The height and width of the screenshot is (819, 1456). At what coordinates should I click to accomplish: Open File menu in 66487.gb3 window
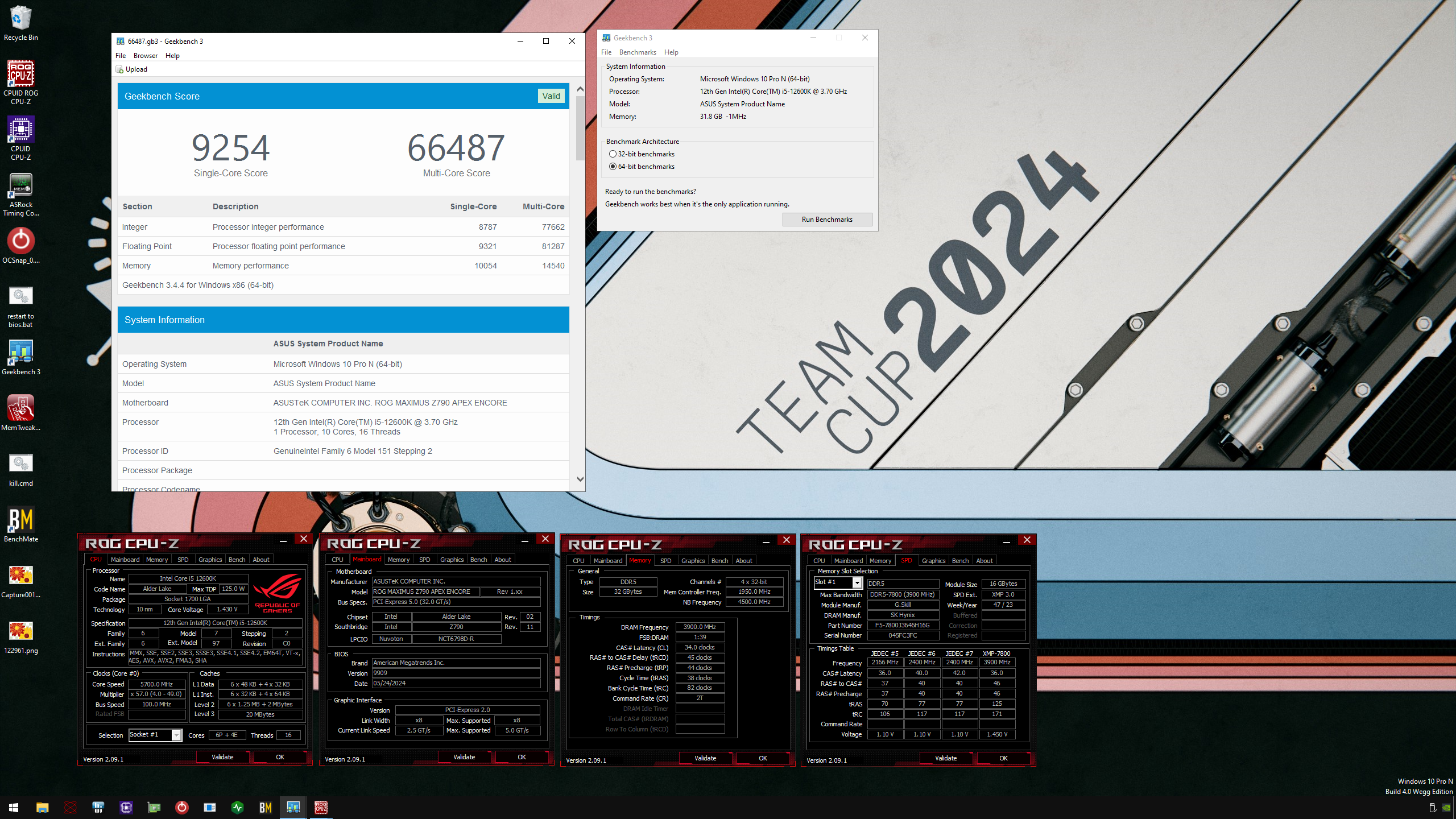click(x=121, y=56)
